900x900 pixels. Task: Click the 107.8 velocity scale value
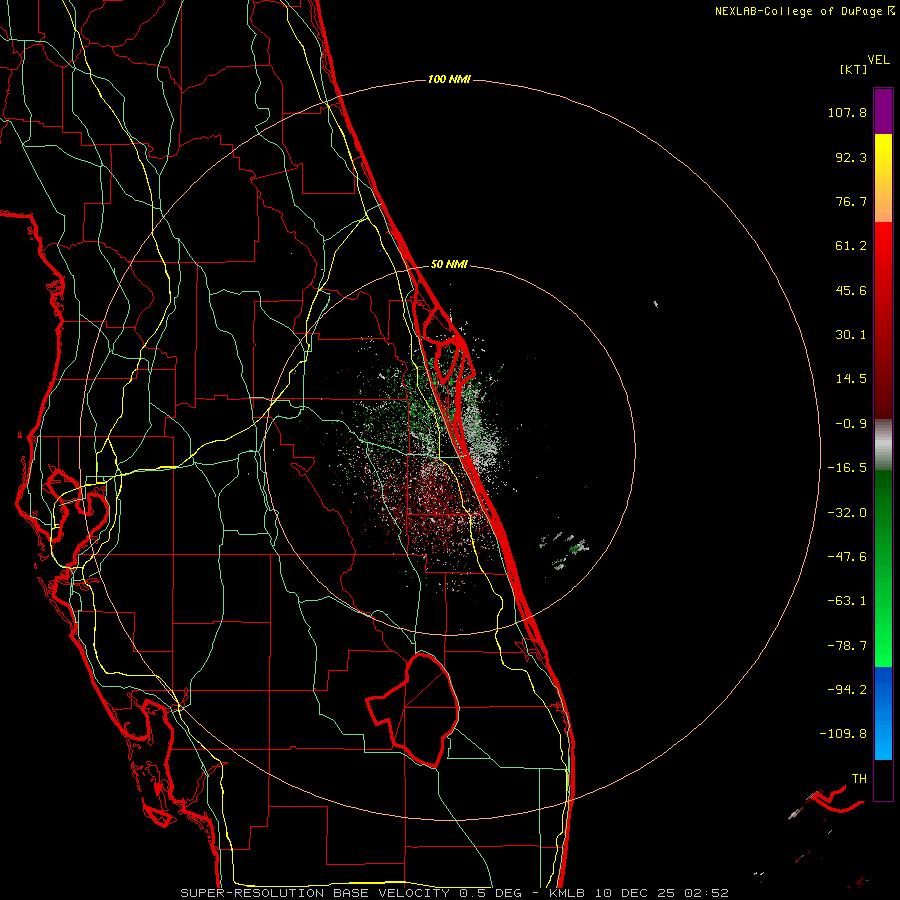[847, 112]
